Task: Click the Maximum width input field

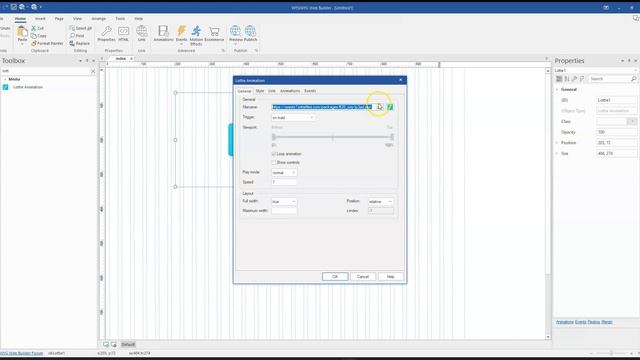Action: coord(284,211)
